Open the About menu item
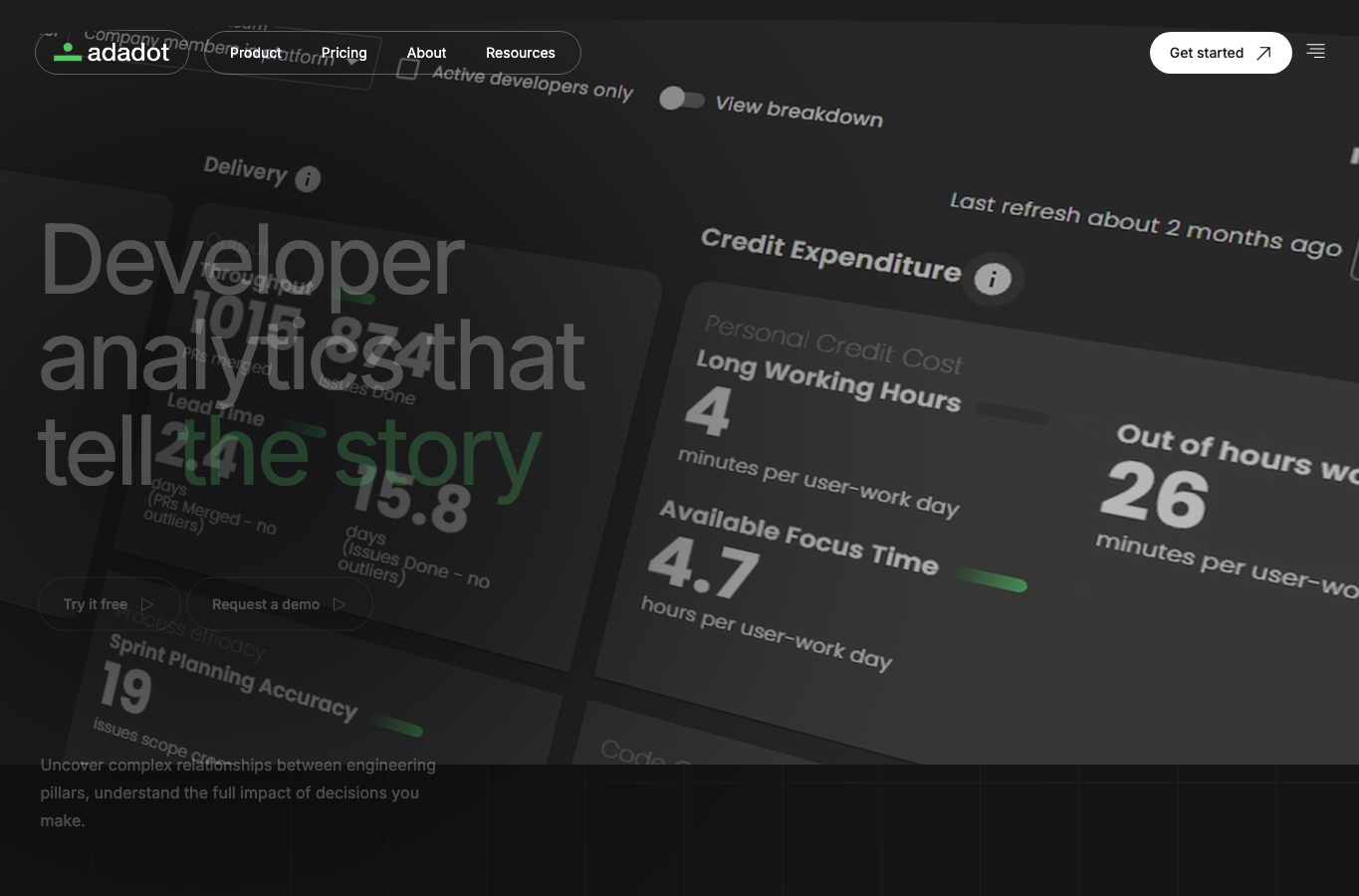The image size is (1359, 896). (426, 53)
